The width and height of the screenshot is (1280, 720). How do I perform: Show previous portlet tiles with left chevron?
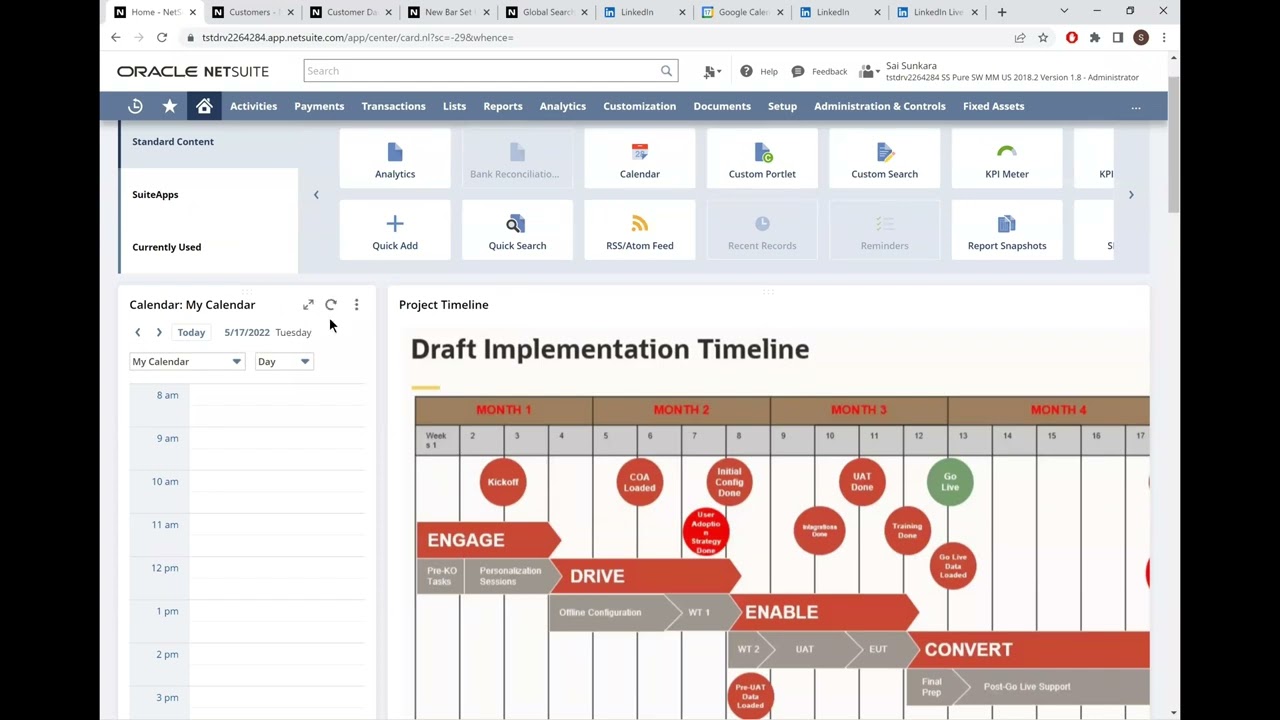click(316, 195)
